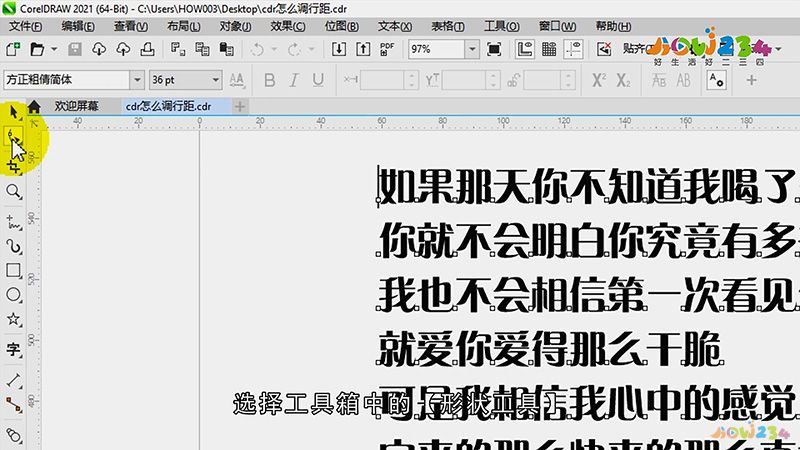Click the Cut icon in toolbar
This screenshot has width=800, height=450.
178,49
